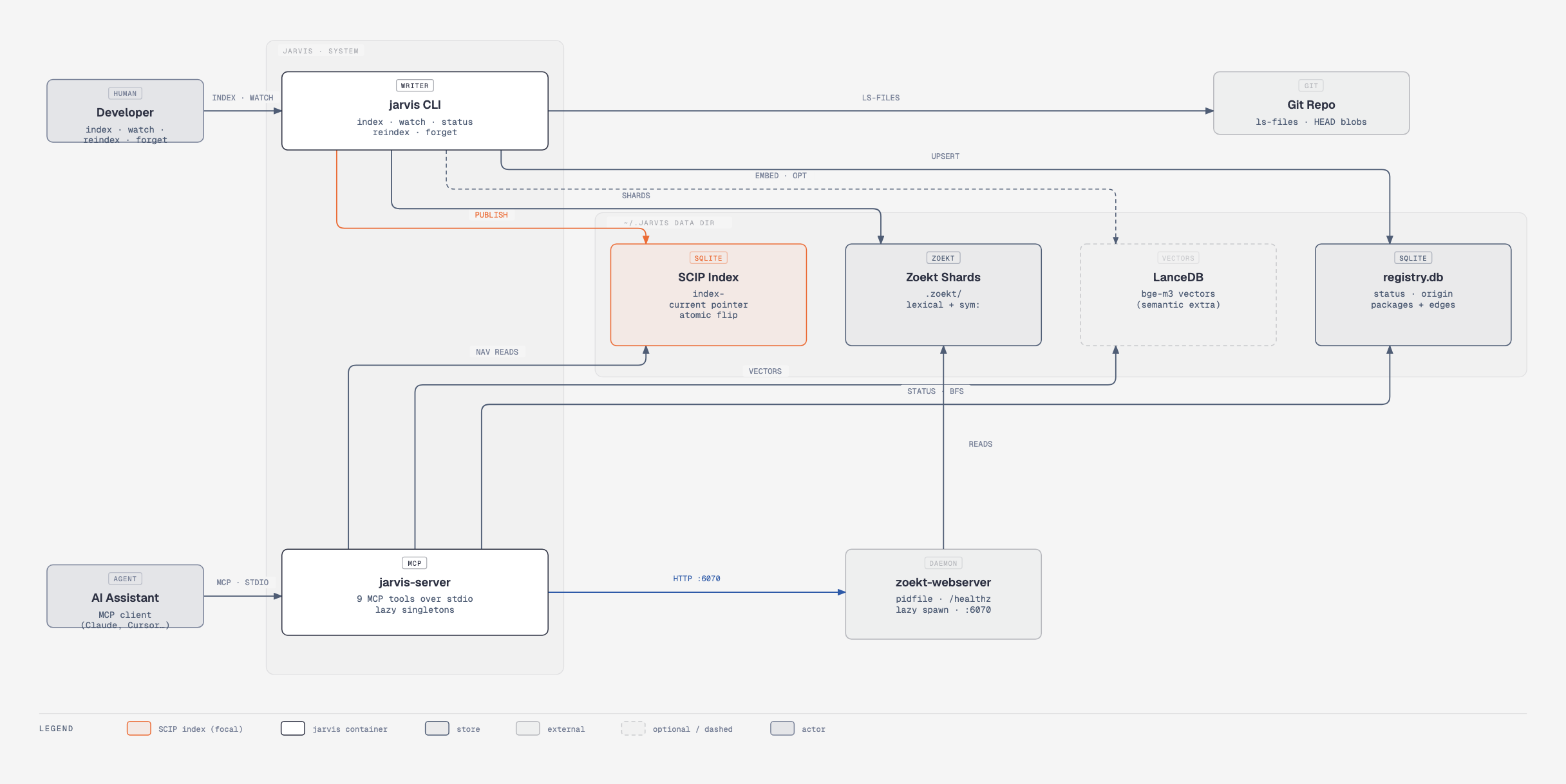Click the SHARDS edge label
The height and width of the screenshot is (784, 1566).
[636, 196]
